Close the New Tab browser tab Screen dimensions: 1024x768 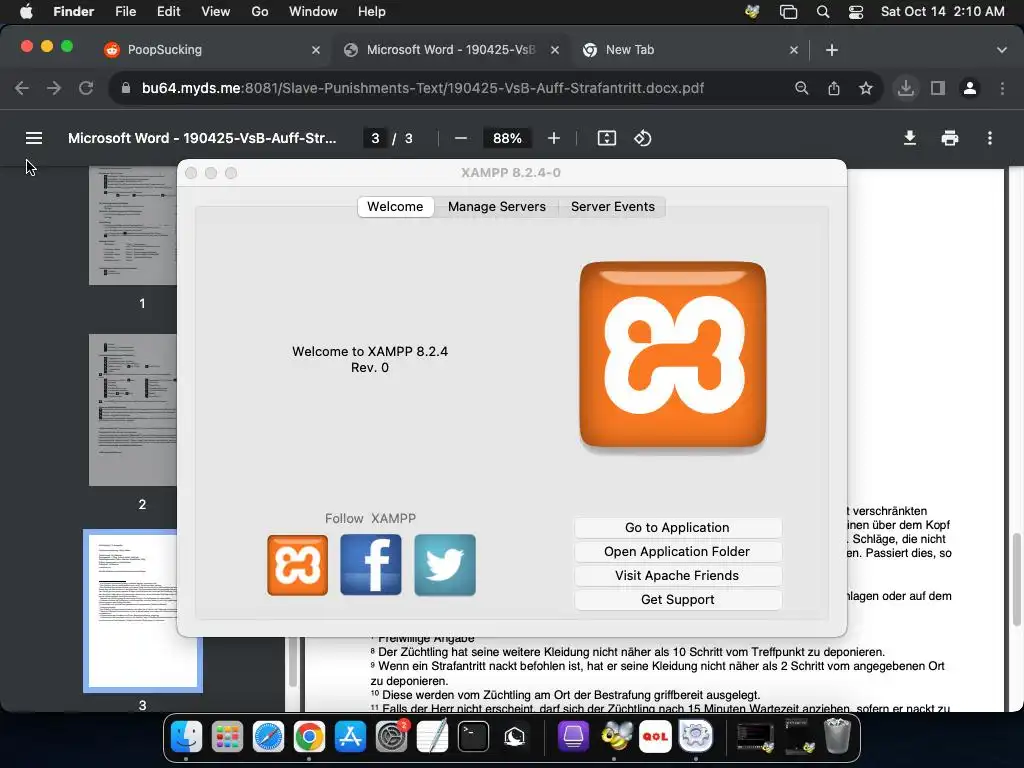click(x=793, y=50)
